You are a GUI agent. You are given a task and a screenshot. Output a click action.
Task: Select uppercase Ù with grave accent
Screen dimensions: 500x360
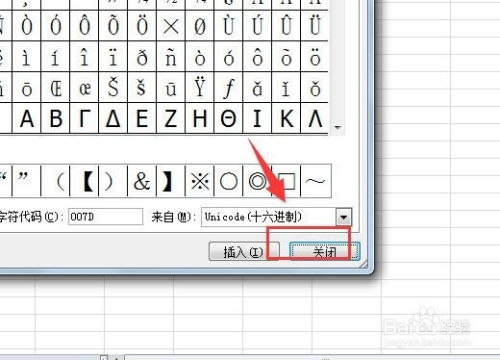coord(229,25)
